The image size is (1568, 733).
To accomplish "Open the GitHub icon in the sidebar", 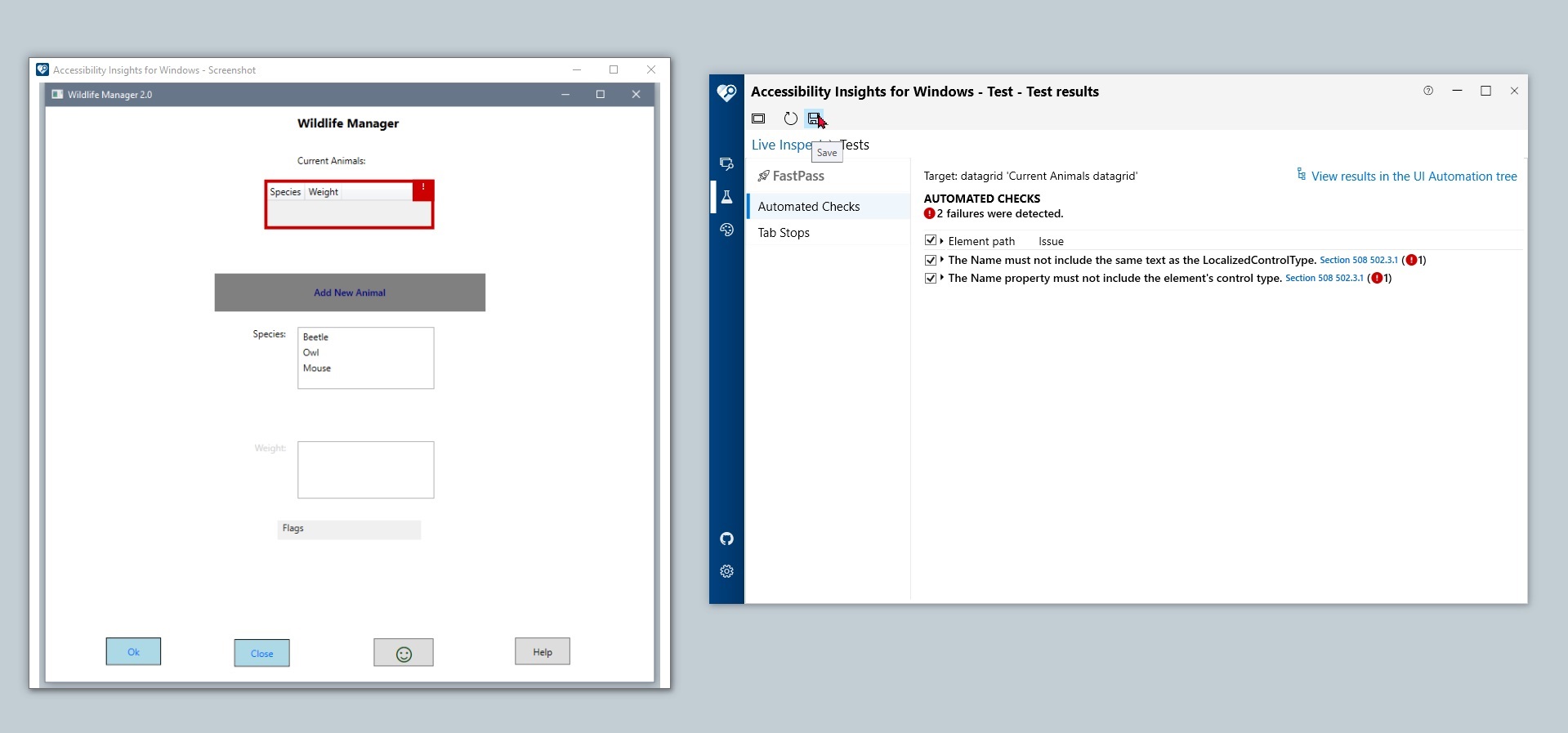I will click(726, 539).
